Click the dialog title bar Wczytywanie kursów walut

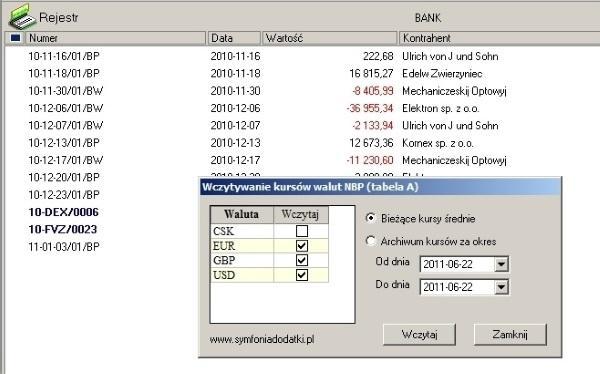tap(380, 187)
